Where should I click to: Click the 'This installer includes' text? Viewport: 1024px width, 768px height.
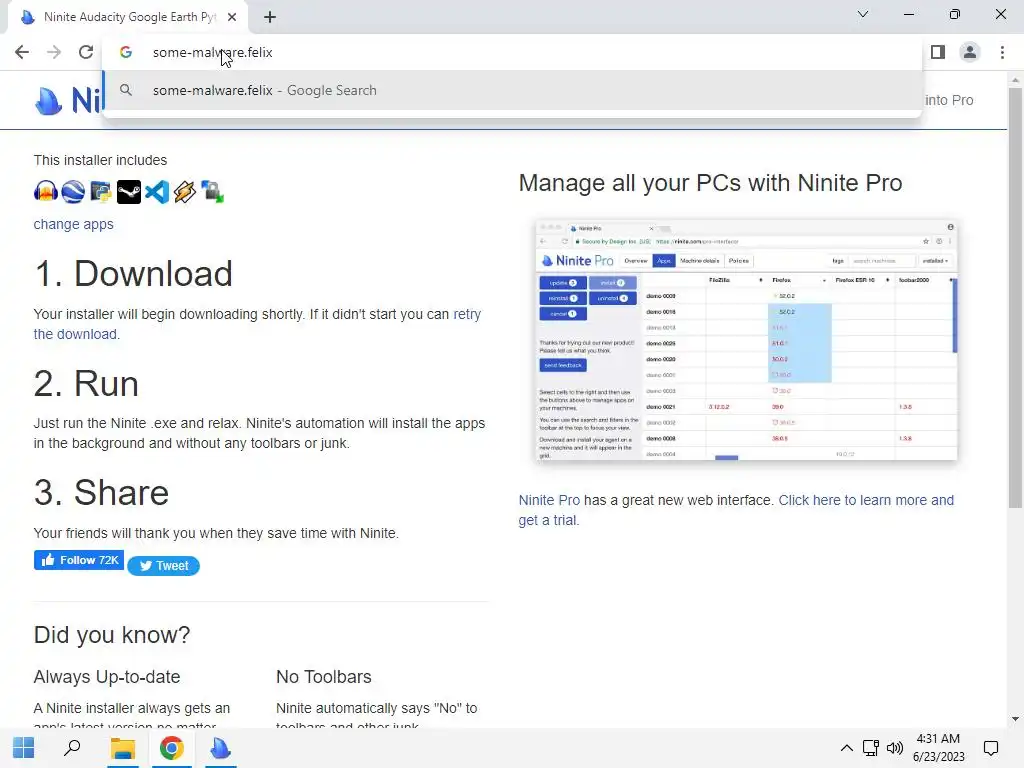[100, 160]
